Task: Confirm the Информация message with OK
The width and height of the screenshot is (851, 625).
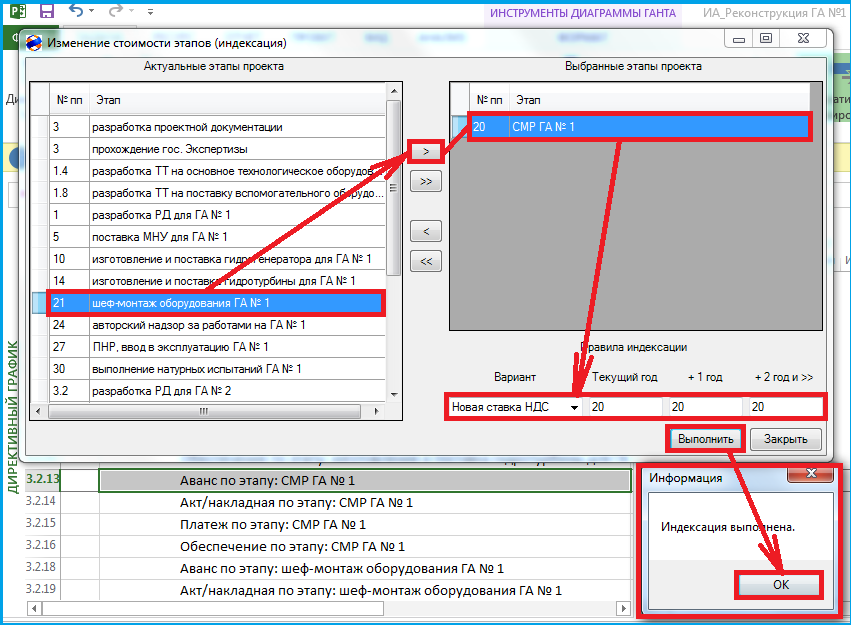Action: 780,585
